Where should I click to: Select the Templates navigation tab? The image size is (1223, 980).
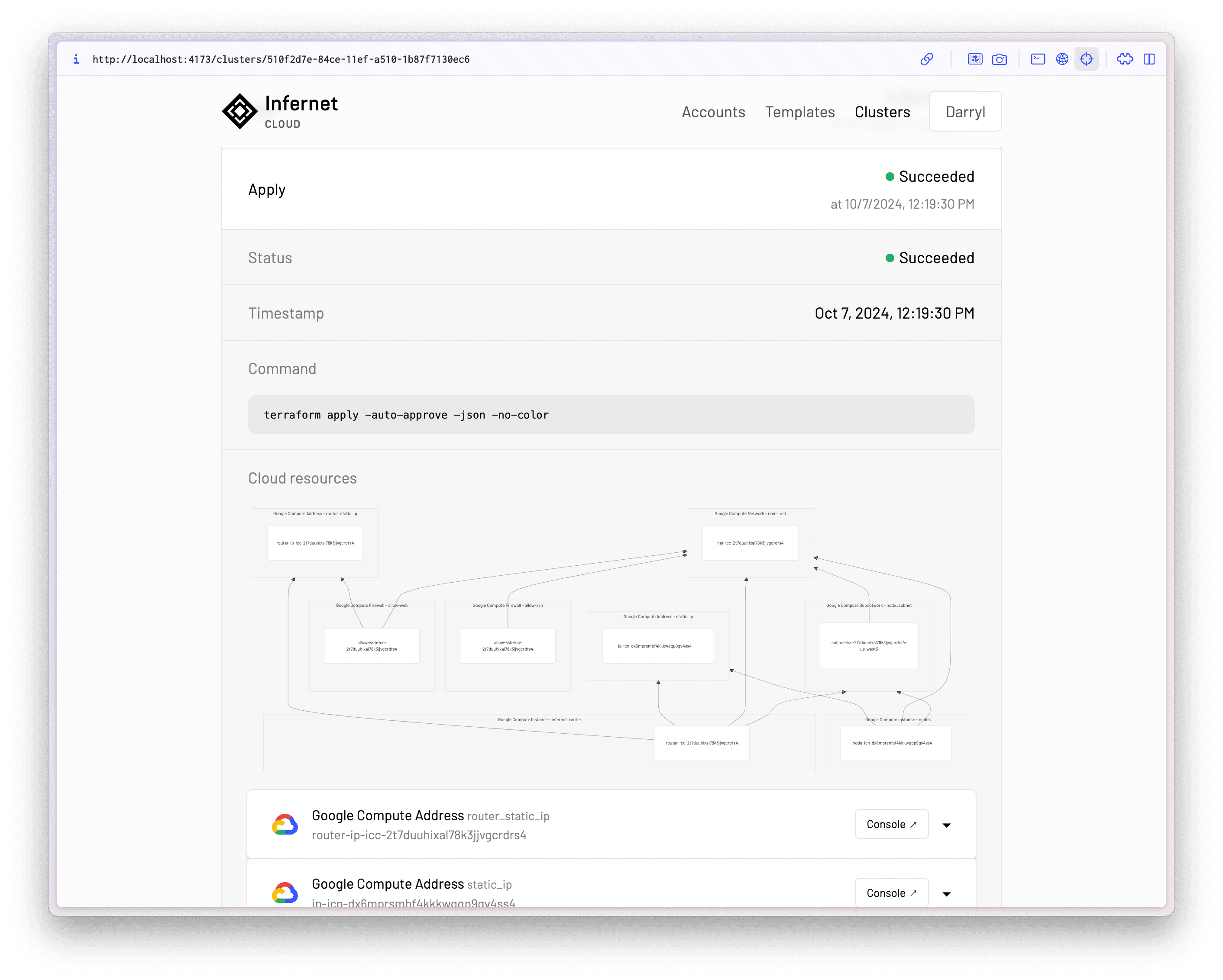(x=799, y=111)
